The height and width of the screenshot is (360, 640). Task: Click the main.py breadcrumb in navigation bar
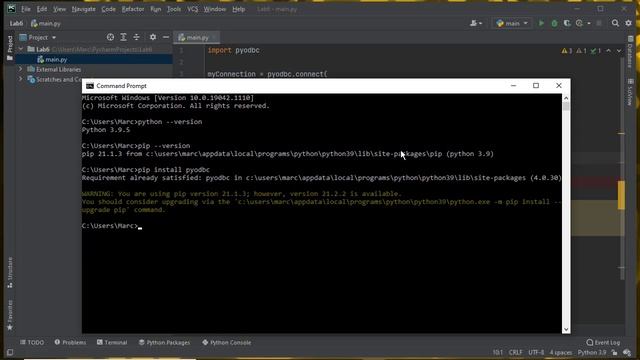point(46,23)
